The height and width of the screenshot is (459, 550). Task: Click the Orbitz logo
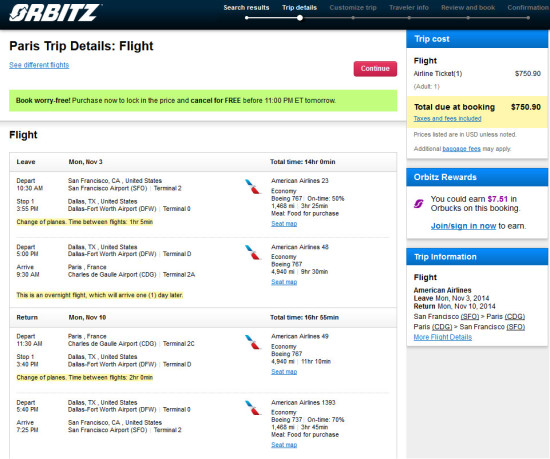(x=55, y=13)
